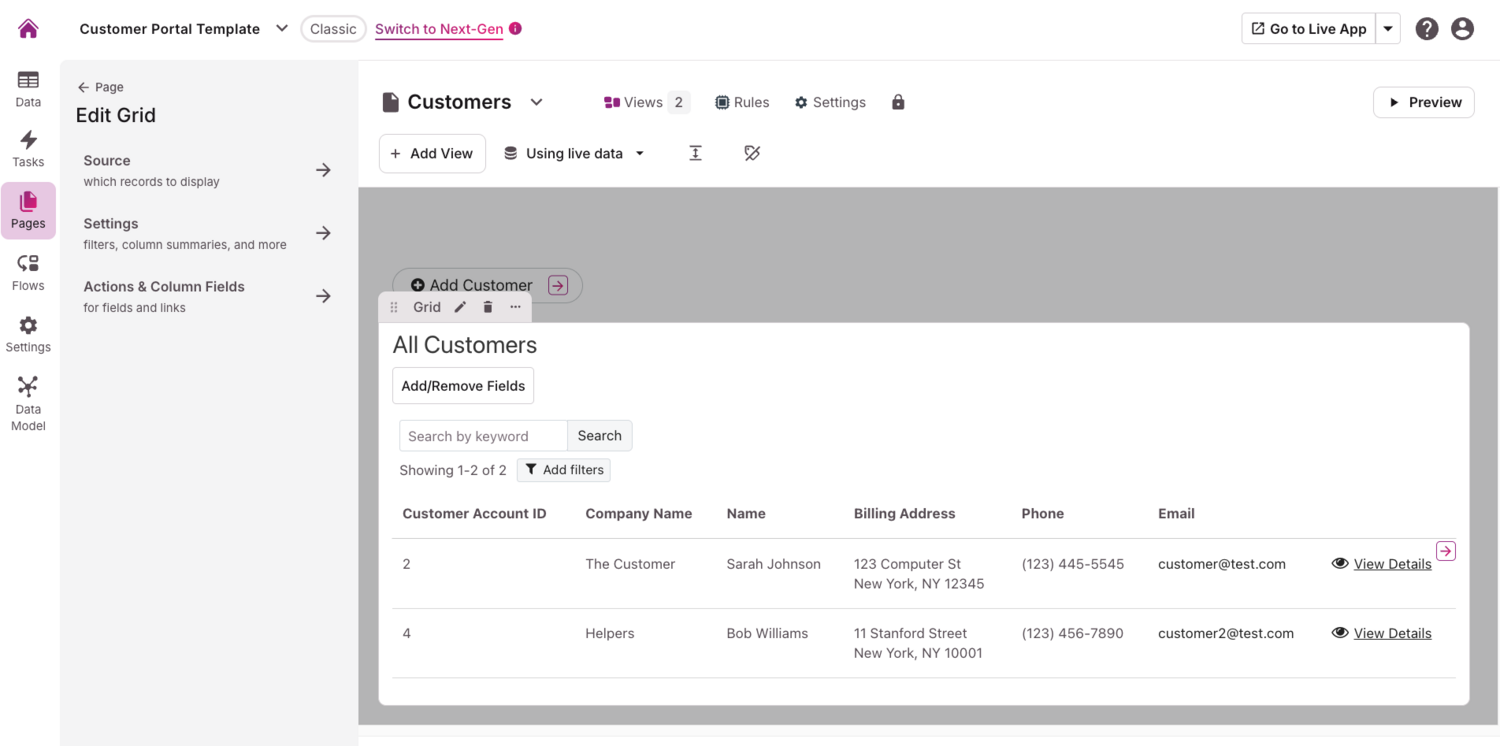The width and height of the screenshot is (1500, 746).
Task: Open Data Model in sidebar
Action: [x=28, y=402]
